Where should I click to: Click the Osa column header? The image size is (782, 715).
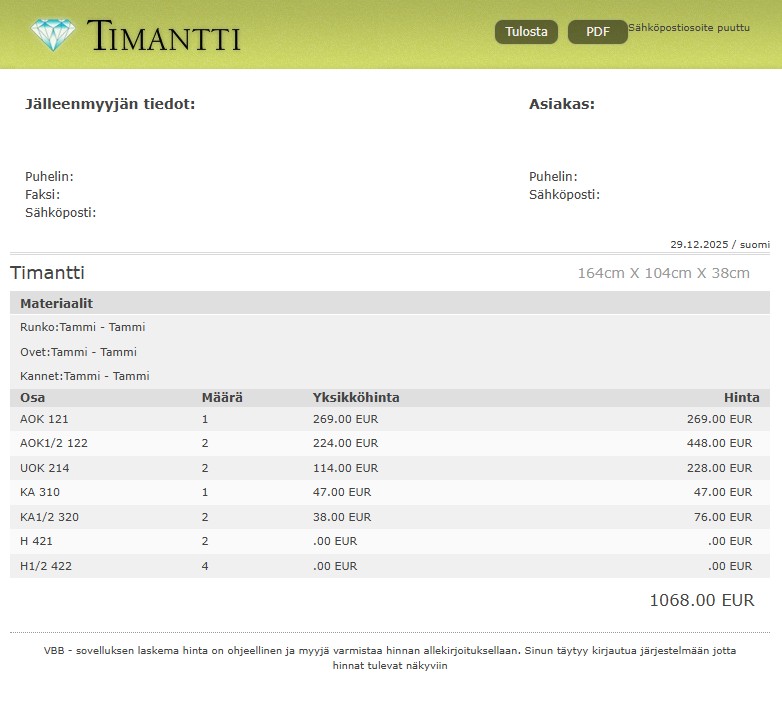pos(33,397)
